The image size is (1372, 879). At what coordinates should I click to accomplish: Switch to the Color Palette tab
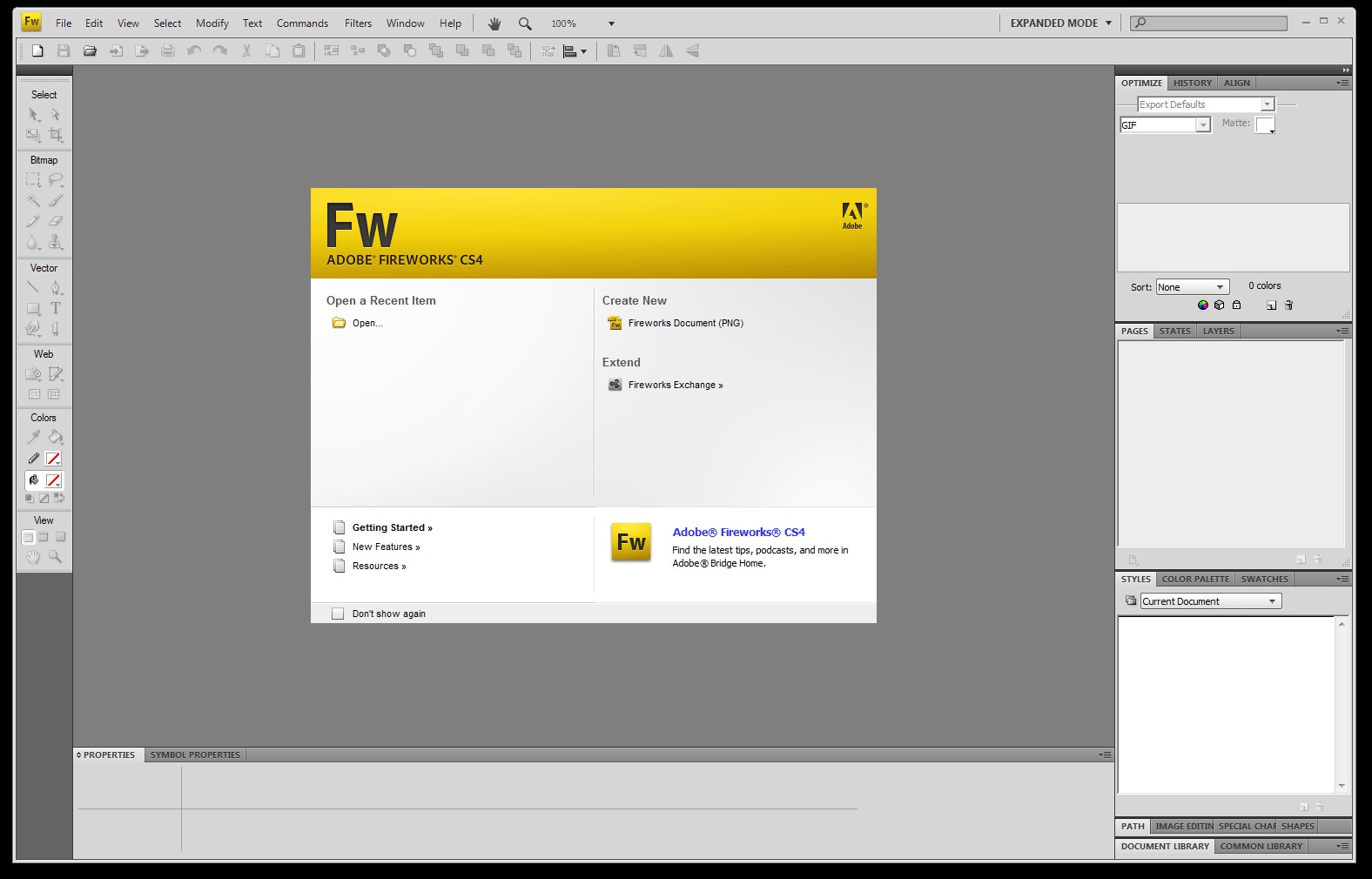click(1195, 580)
